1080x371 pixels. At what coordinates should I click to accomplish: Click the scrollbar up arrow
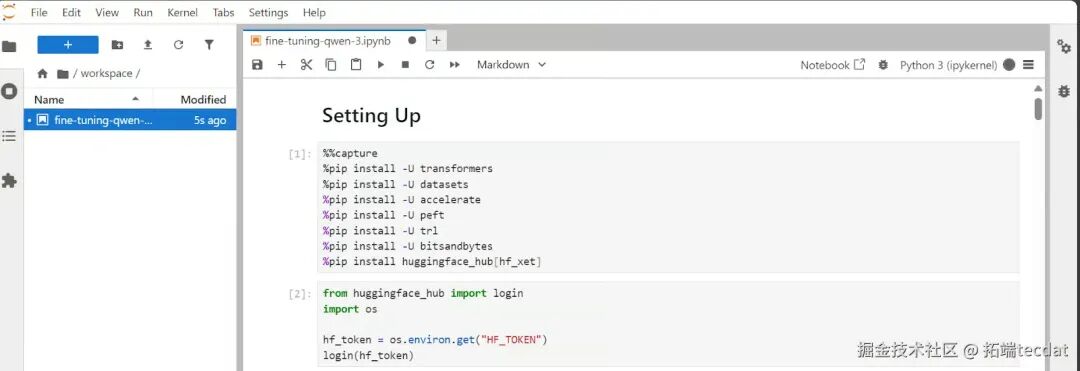(x=1038, y=88)
